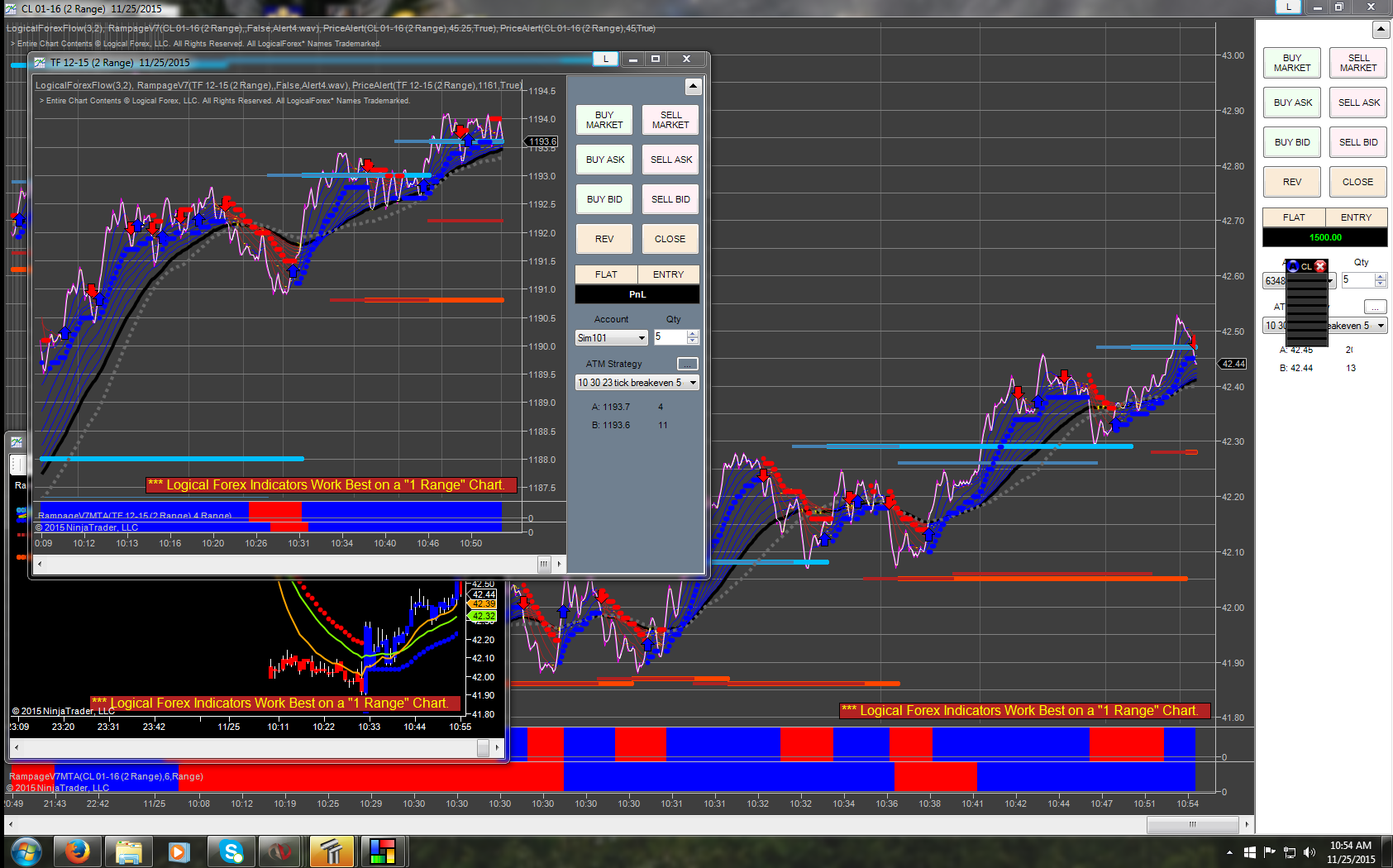Screen dimensions: 1393x868
Task: Click the PnL display in TF window
Action: tap(637, 294)
